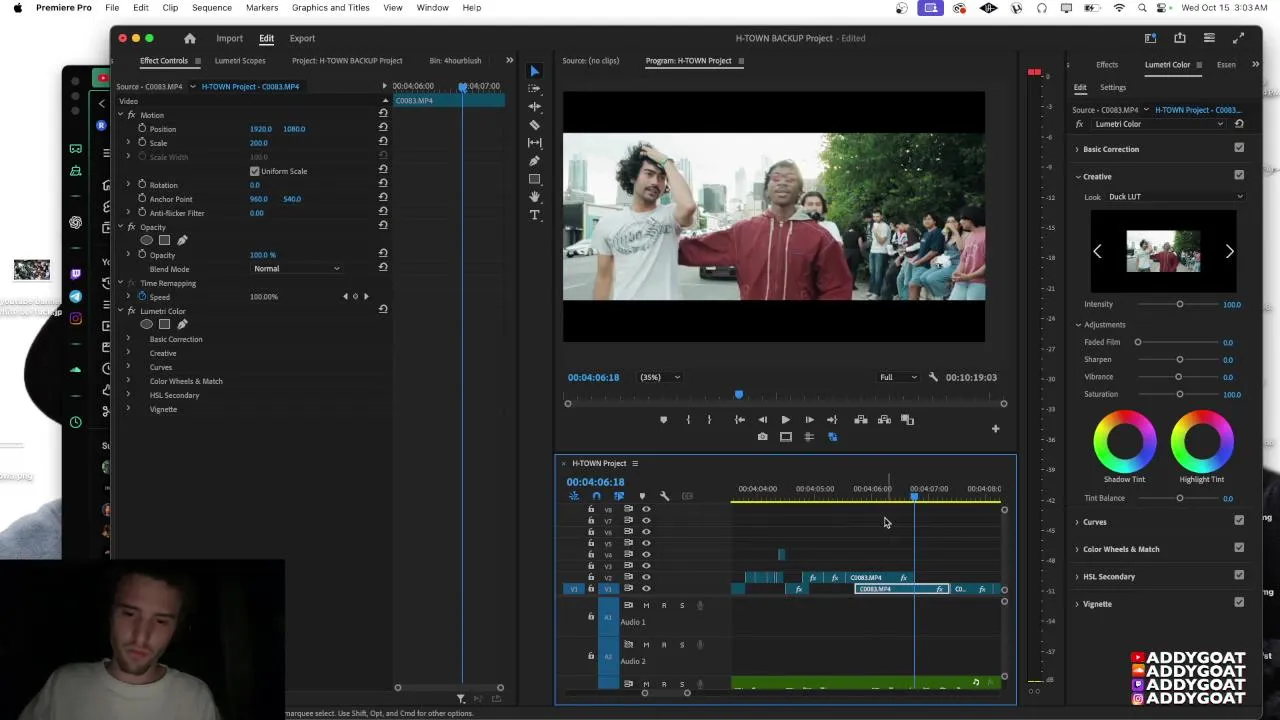Viewport: 1280px width, 720px height.
Task: Switch to the Import workspace tab
Action: point(229,38)
